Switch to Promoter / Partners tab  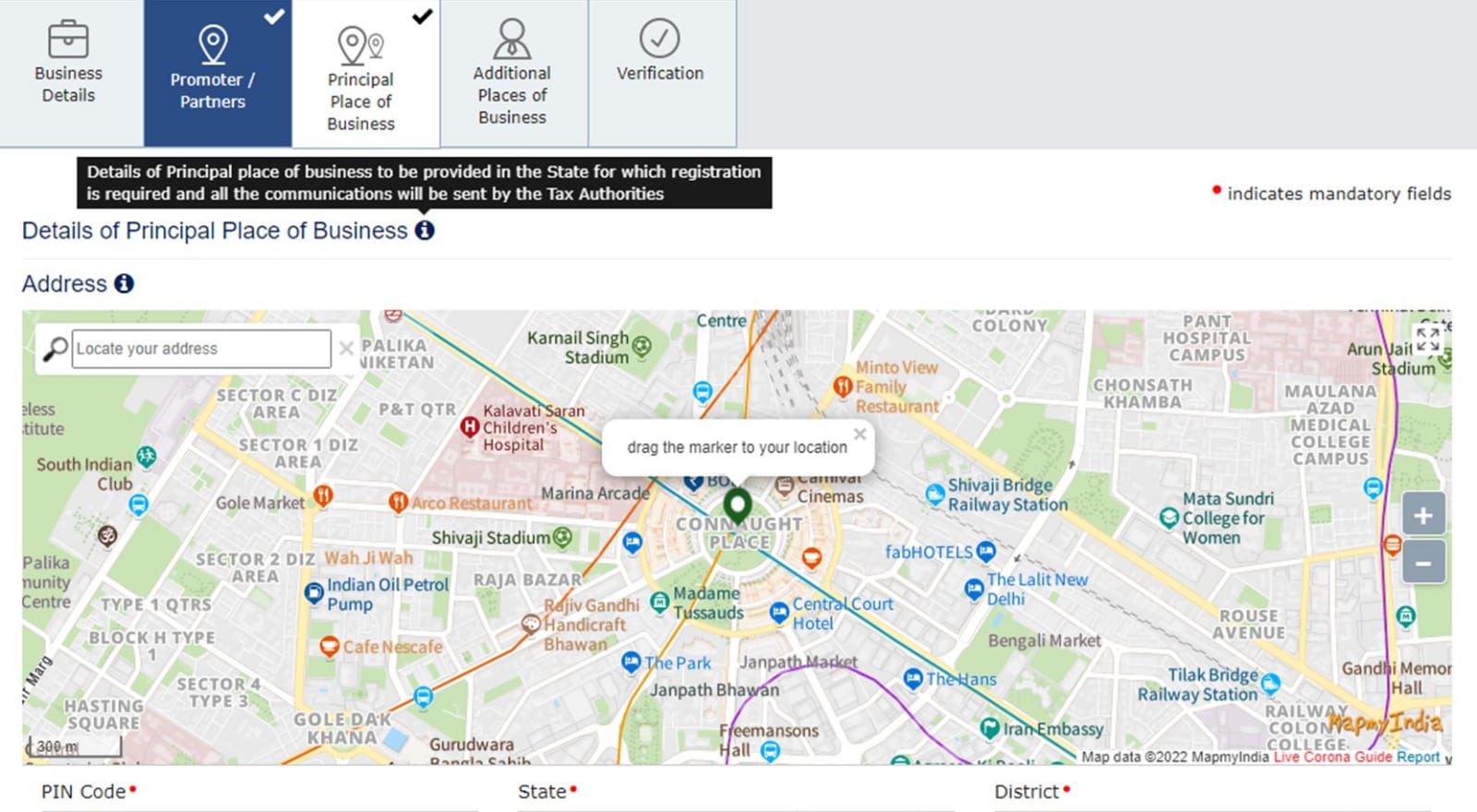point(212,73)
